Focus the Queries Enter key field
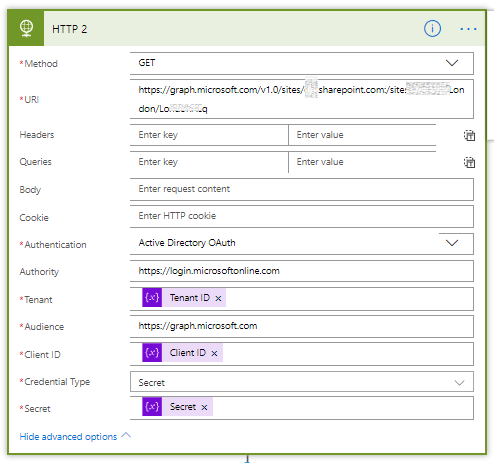Screen dimensions: 494x463 tap(209, 162)
